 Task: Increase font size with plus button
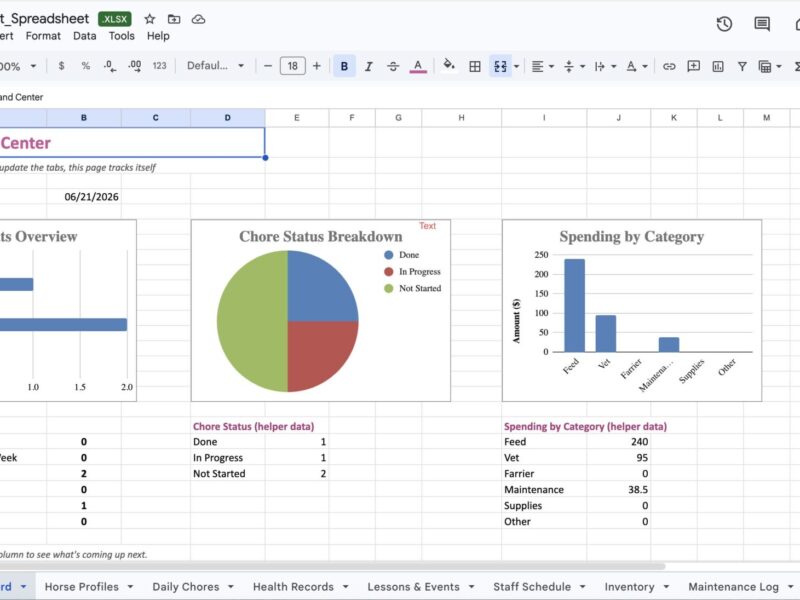pos(317,66)
